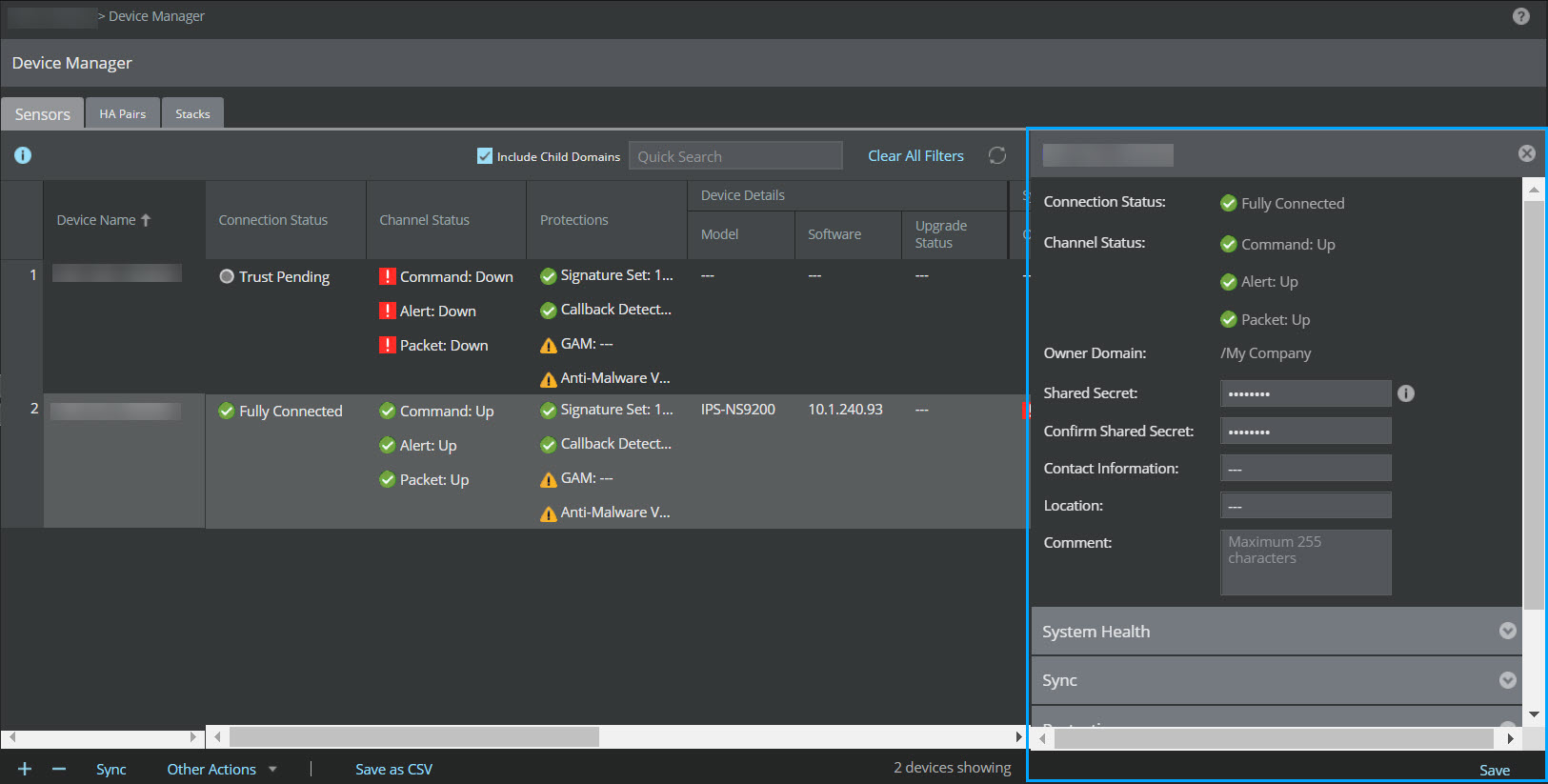Click the Packet: Down red alert icon
The width and height of the screenshot is (1548, 784).
(388, 345)
